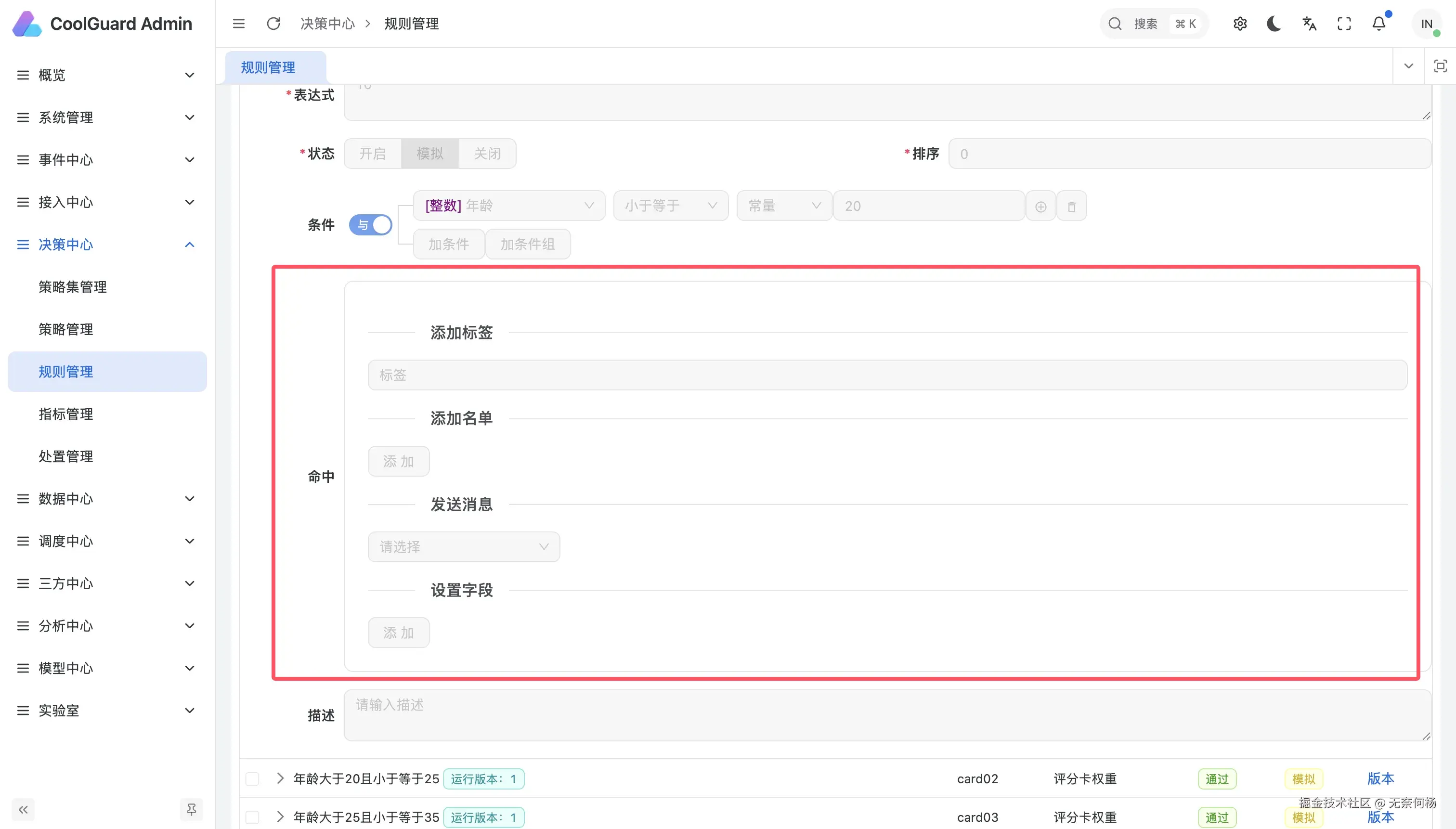Enter fullscreen via header icon
Viewport: 1456px width, 829px height.
point(1344,24)
